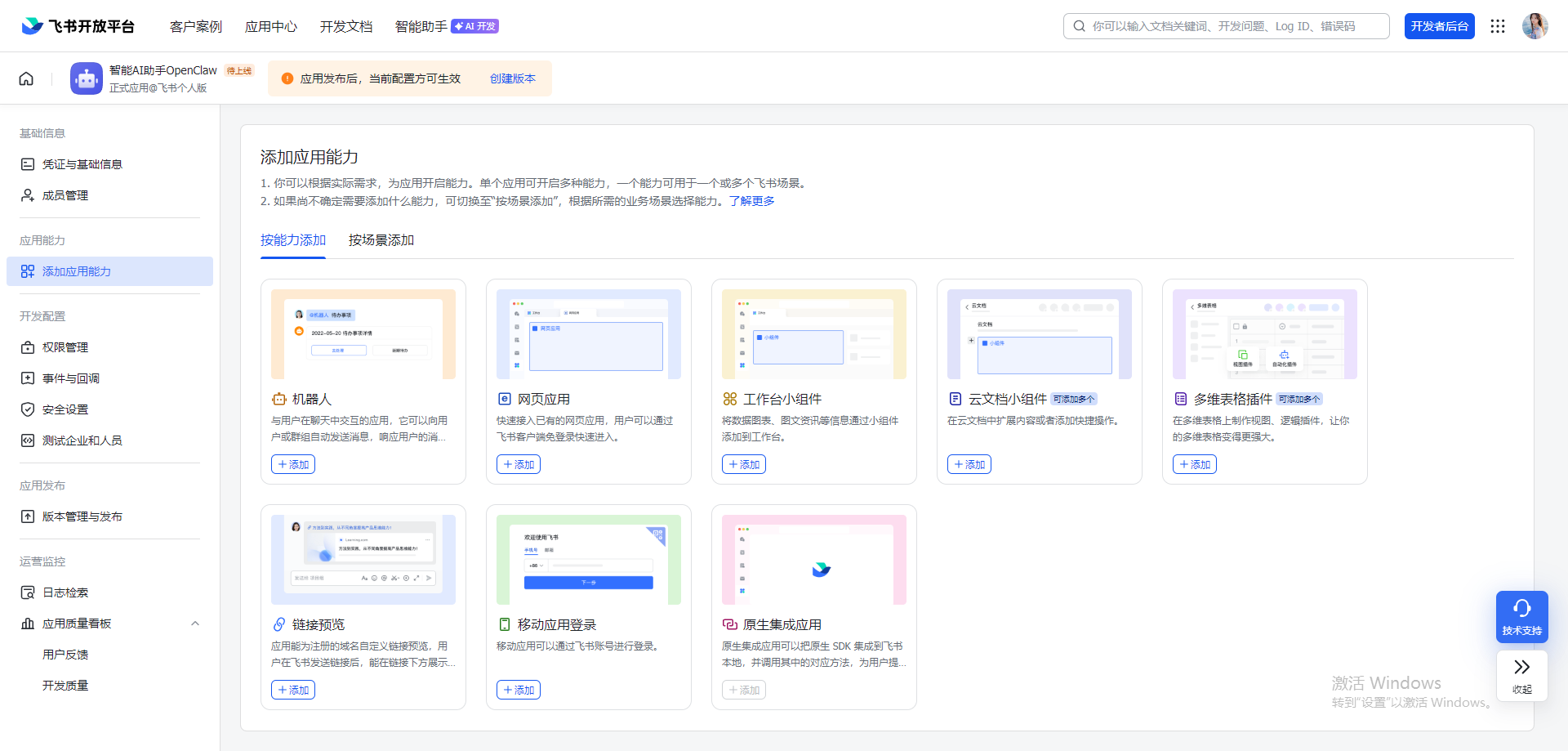Viewport: 1568px width, 751px height.
Task: Open 用户反馈 in sidebar
Action: [65, 655]
